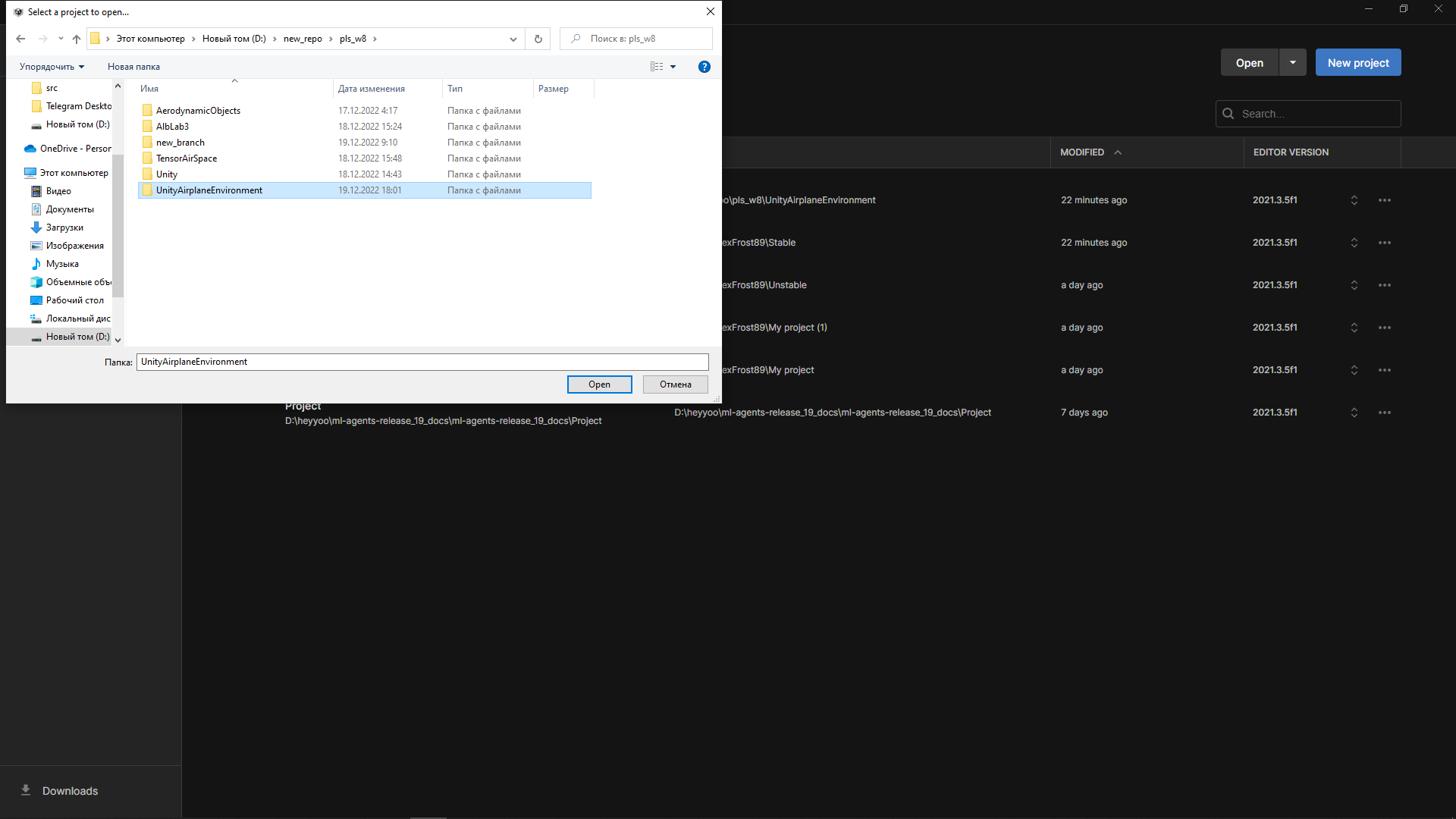Confirm with the dialog Open button
Image resolution: width=1456 pixels, height=819 pixels.
point(599,384)
